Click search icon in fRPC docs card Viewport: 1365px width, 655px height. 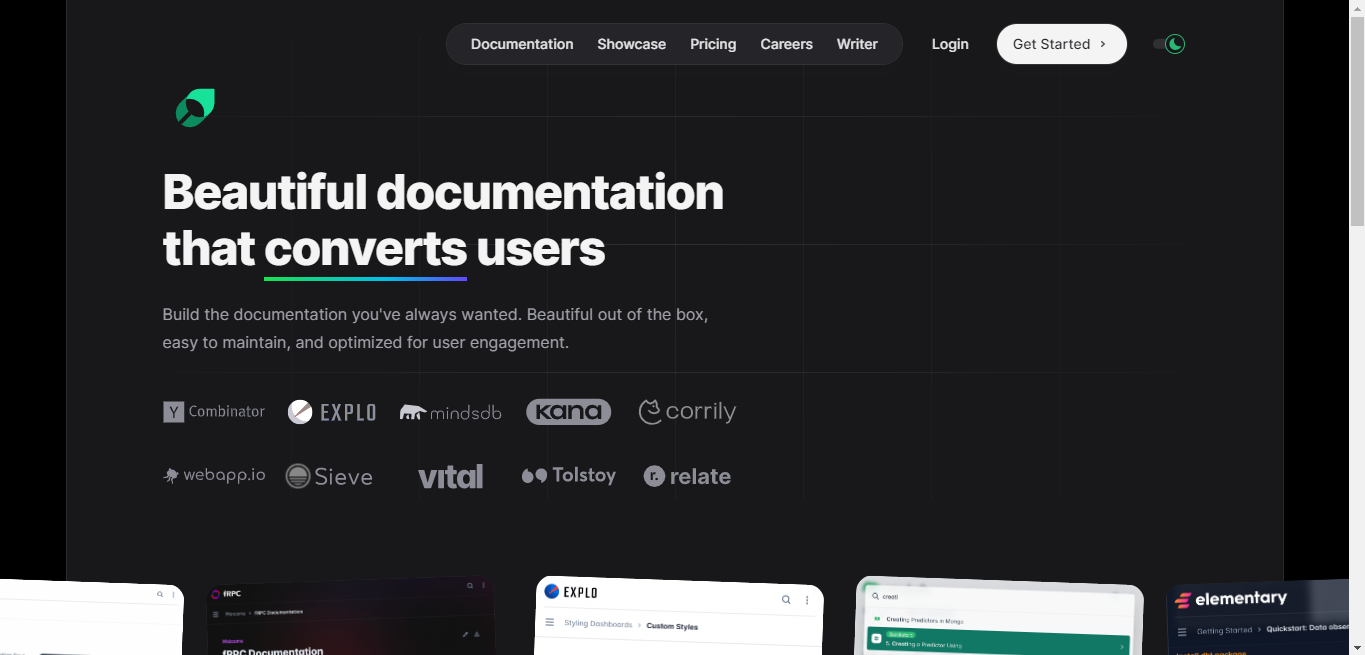[x=470, y=585]
